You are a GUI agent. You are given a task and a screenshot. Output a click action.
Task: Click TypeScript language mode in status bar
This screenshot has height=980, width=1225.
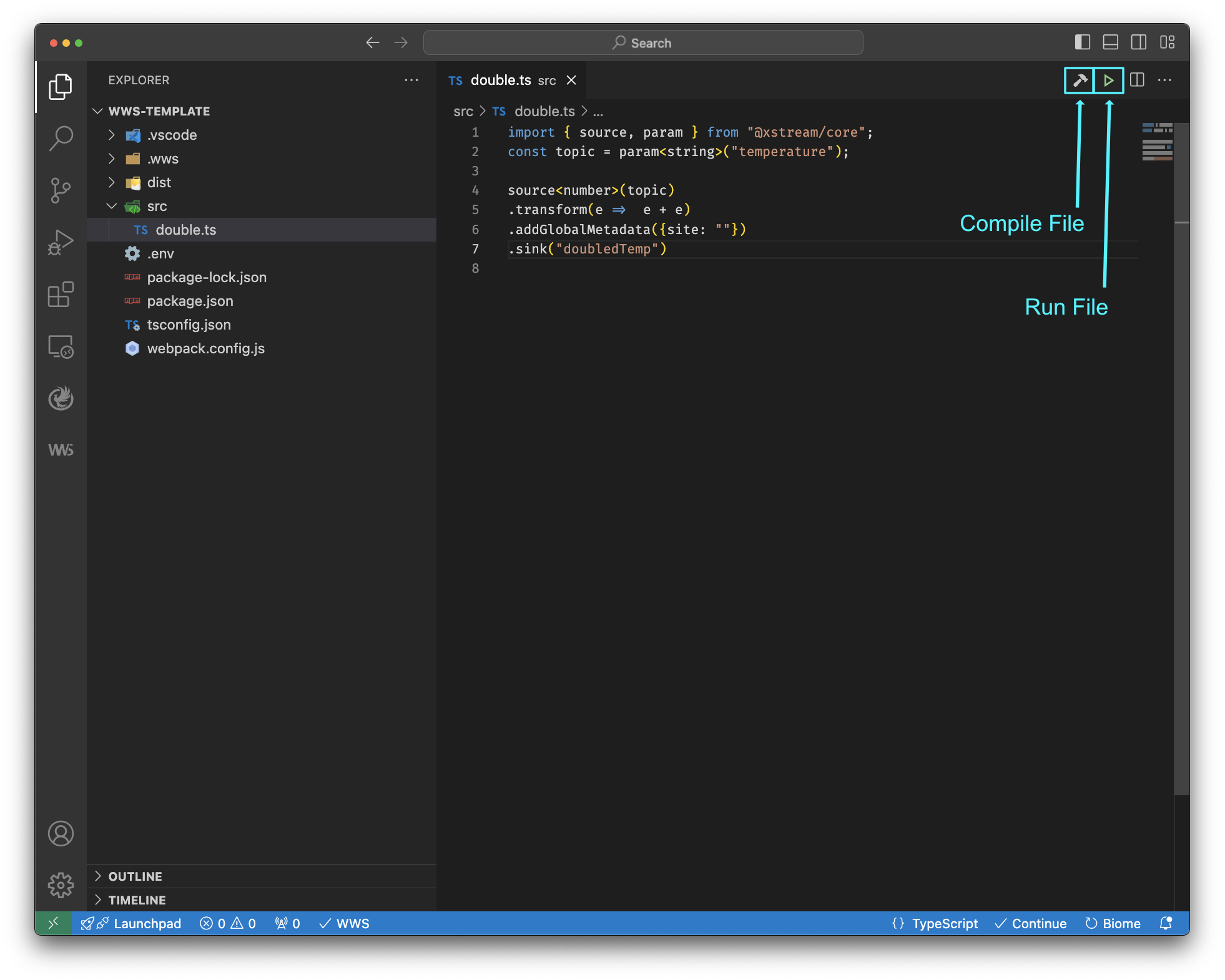coord(944,924)
